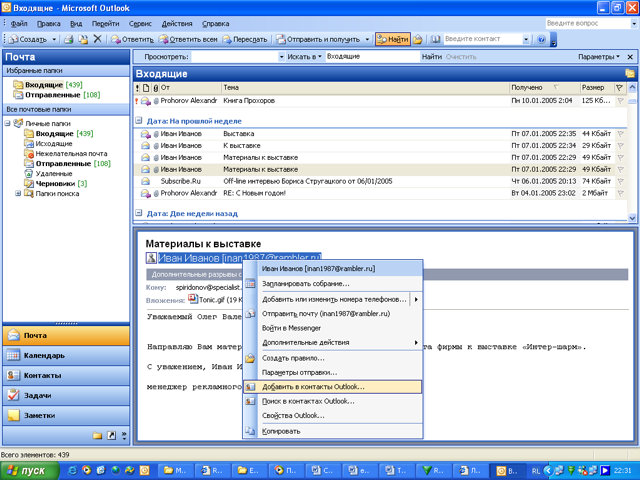
Task: Toggle flag on 'Выставка' message
Action: [x=620, y=133]
